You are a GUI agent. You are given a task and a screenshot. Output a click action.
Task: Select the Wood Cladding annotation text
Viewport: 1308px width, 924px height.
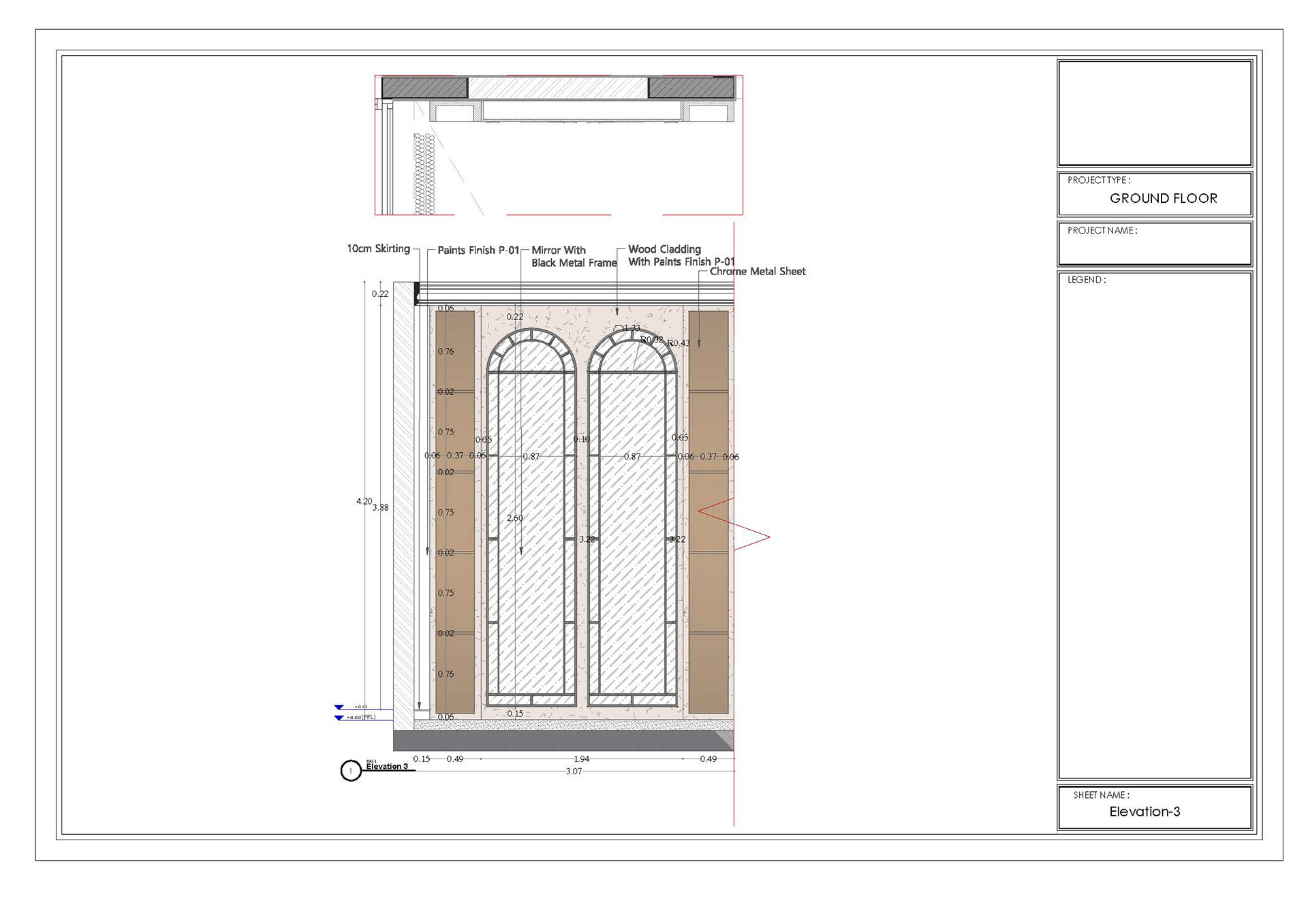[664, 250]
